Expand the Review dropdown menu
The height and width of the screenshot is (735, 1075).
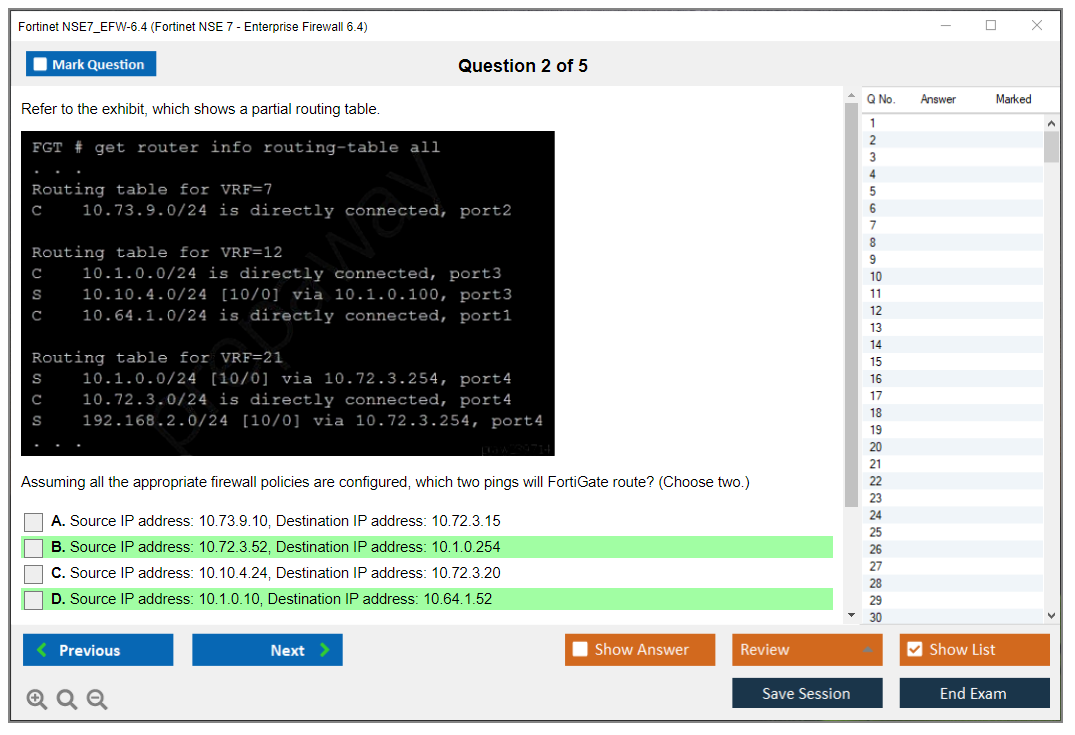[x=807, y=650]
